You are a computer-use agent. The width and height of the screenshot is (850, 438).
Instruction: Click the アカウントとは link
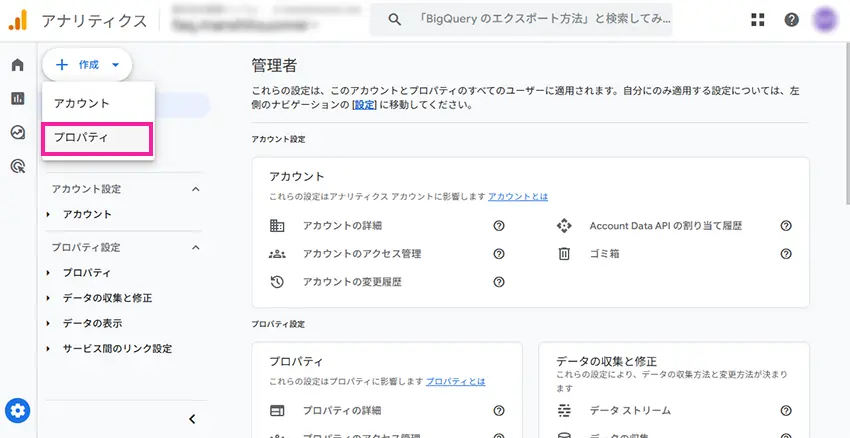(517, 197)
